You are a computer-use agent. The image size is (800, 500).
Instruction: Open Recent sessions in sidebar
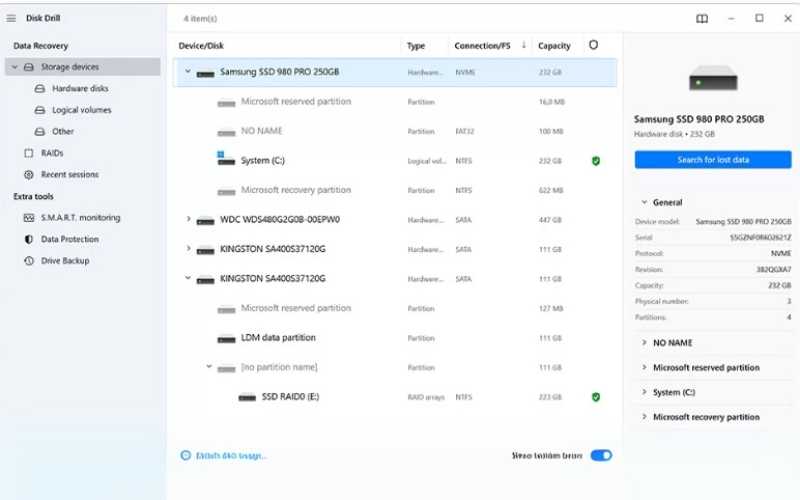tap(70, 174)
